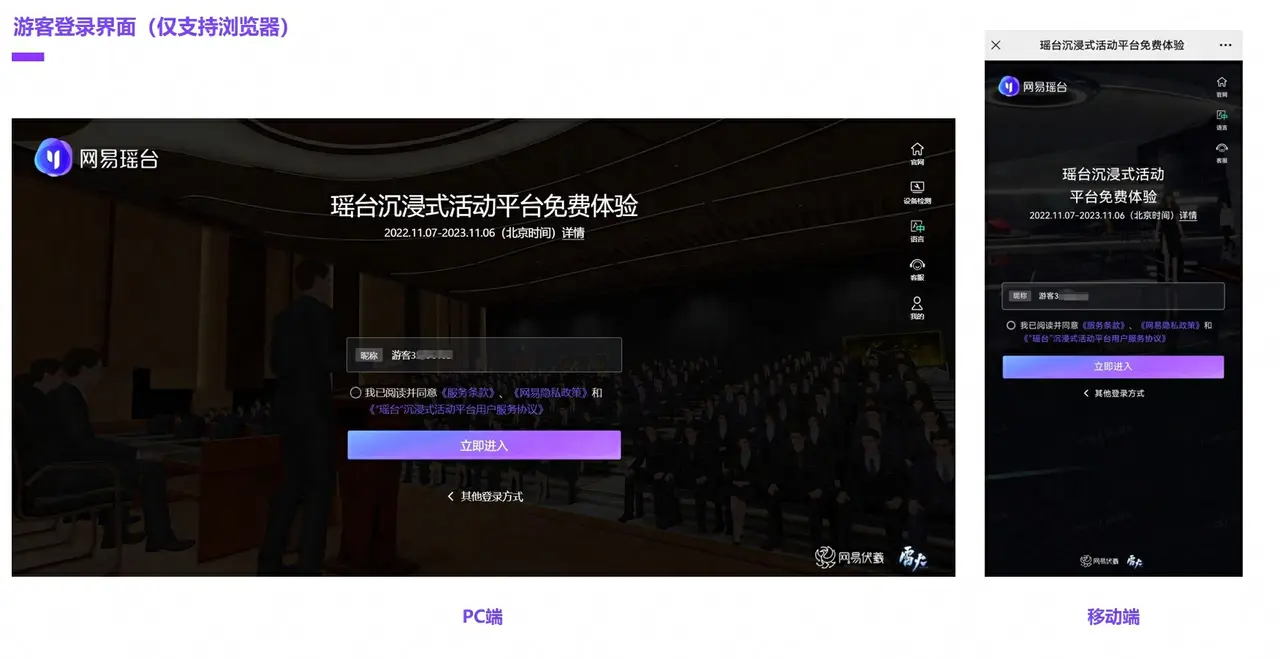Click the 网易伏羲 logo in PC view
Viewport: 1280px width, 660px height.
849,557
